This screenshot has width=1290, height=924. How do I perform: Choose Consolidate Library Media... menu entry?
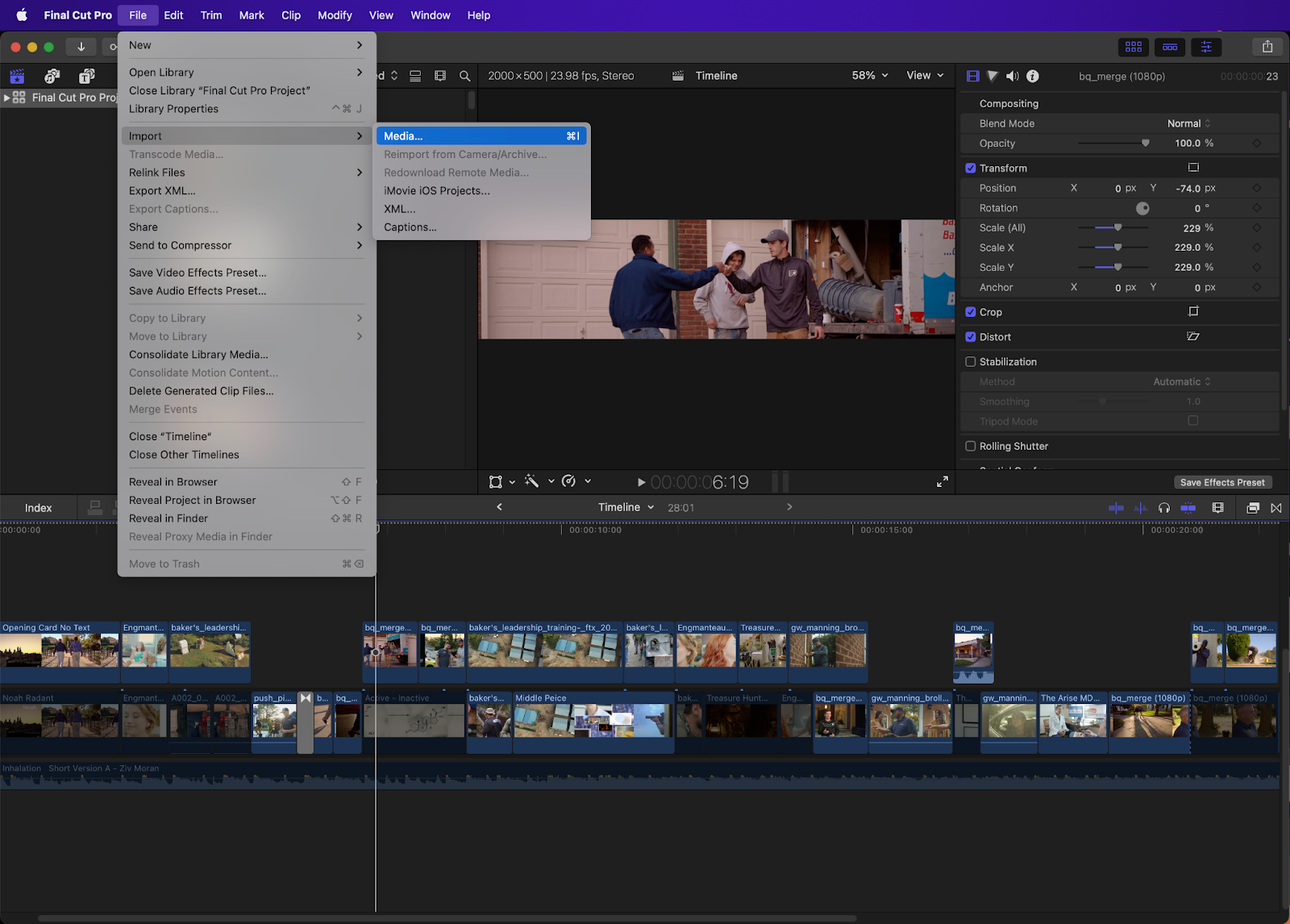pos(247,355)
